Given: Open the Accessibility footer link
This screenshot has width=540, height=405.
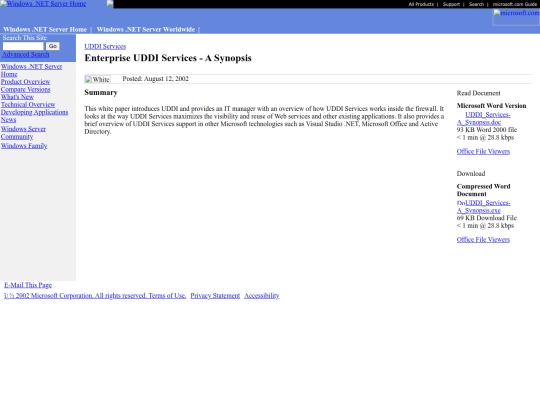Looking at the screenshot, I should coord(262,295).
